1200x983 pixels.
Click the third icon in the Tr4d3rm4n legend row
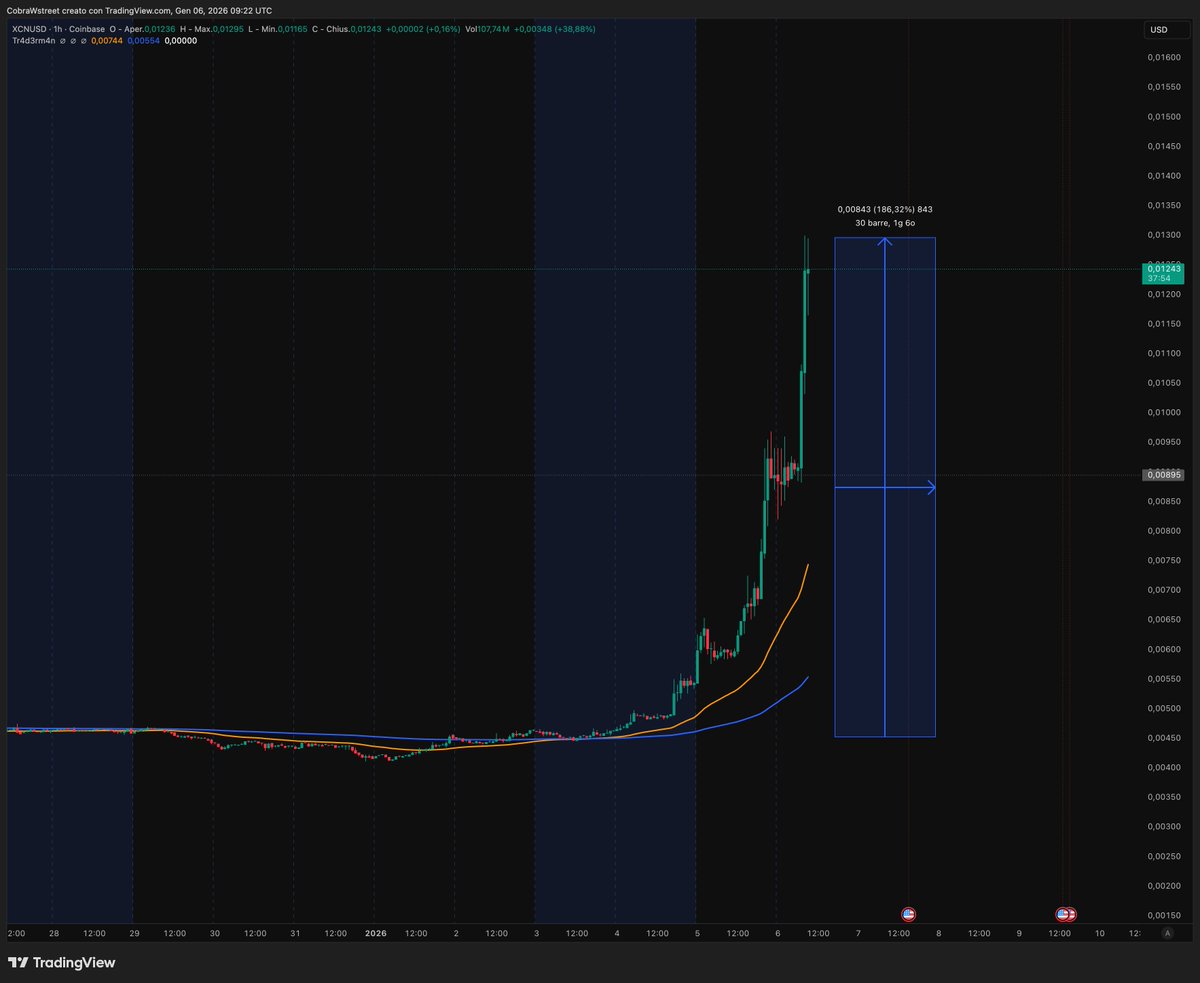[84, 42]
